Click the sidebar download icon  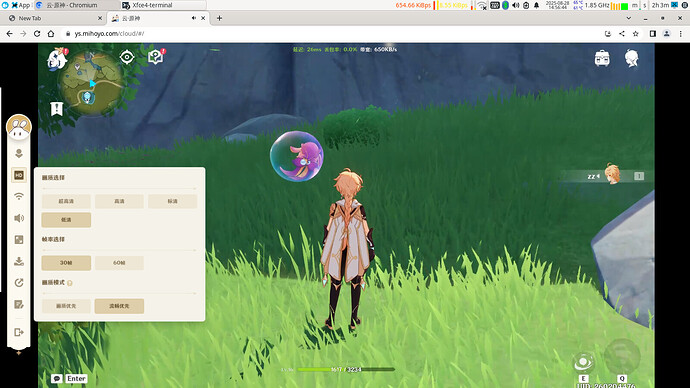(19, 261)
